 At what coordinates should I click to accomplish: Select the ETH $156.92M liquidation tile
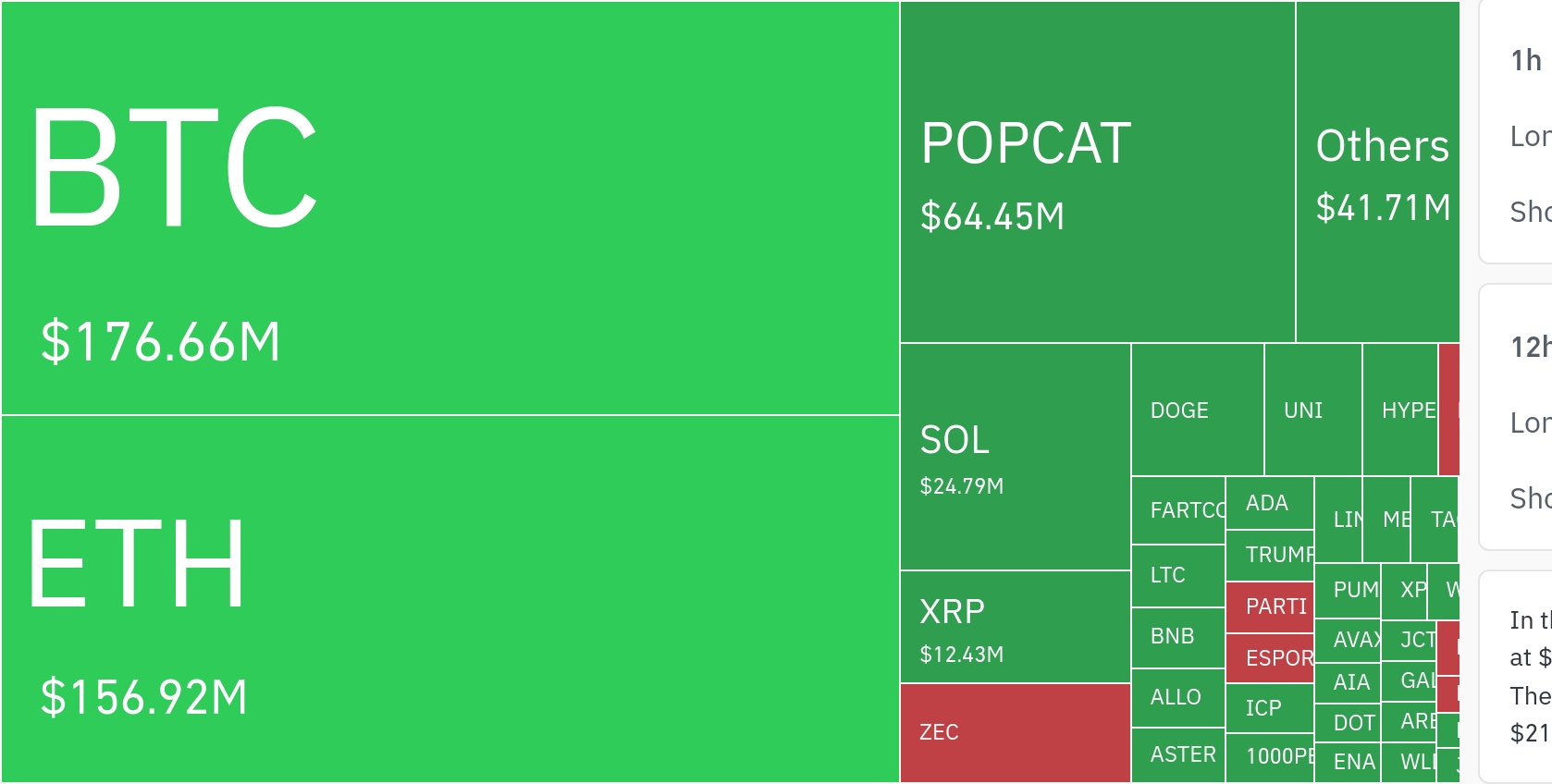pos(450,599)
